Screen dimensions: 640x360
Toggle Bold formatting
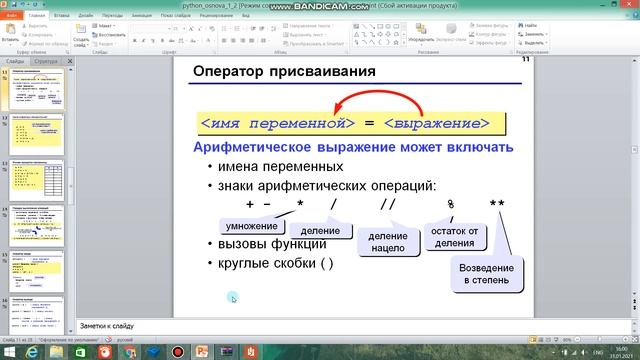click(x=135, y=41)
